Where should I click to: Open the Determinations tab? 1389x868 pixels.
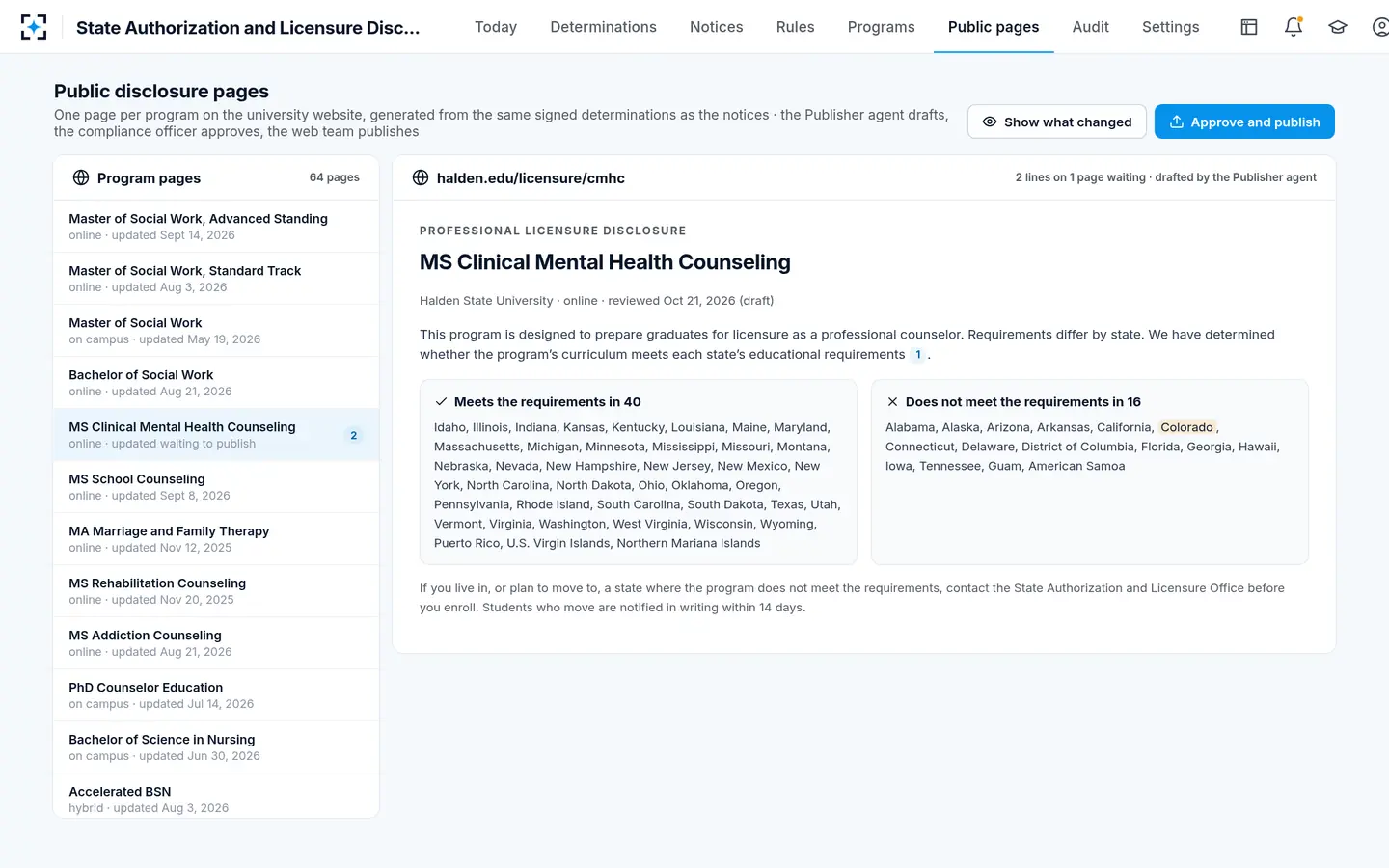click(x=604, y=27)
